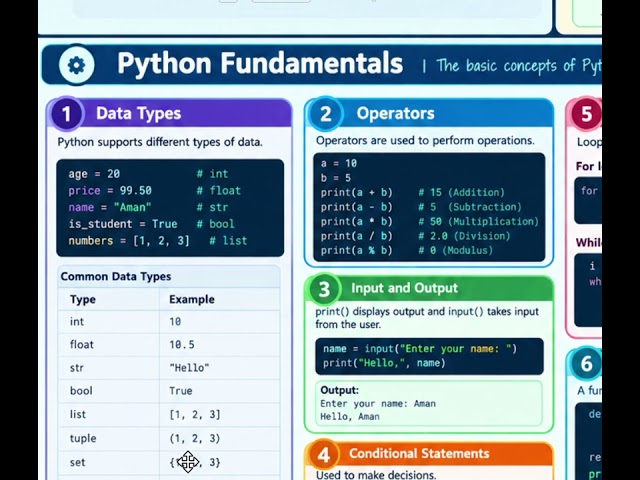Select the Operators section heading
The width and height of the screenshot is (640, 480).
coord(395,113)
